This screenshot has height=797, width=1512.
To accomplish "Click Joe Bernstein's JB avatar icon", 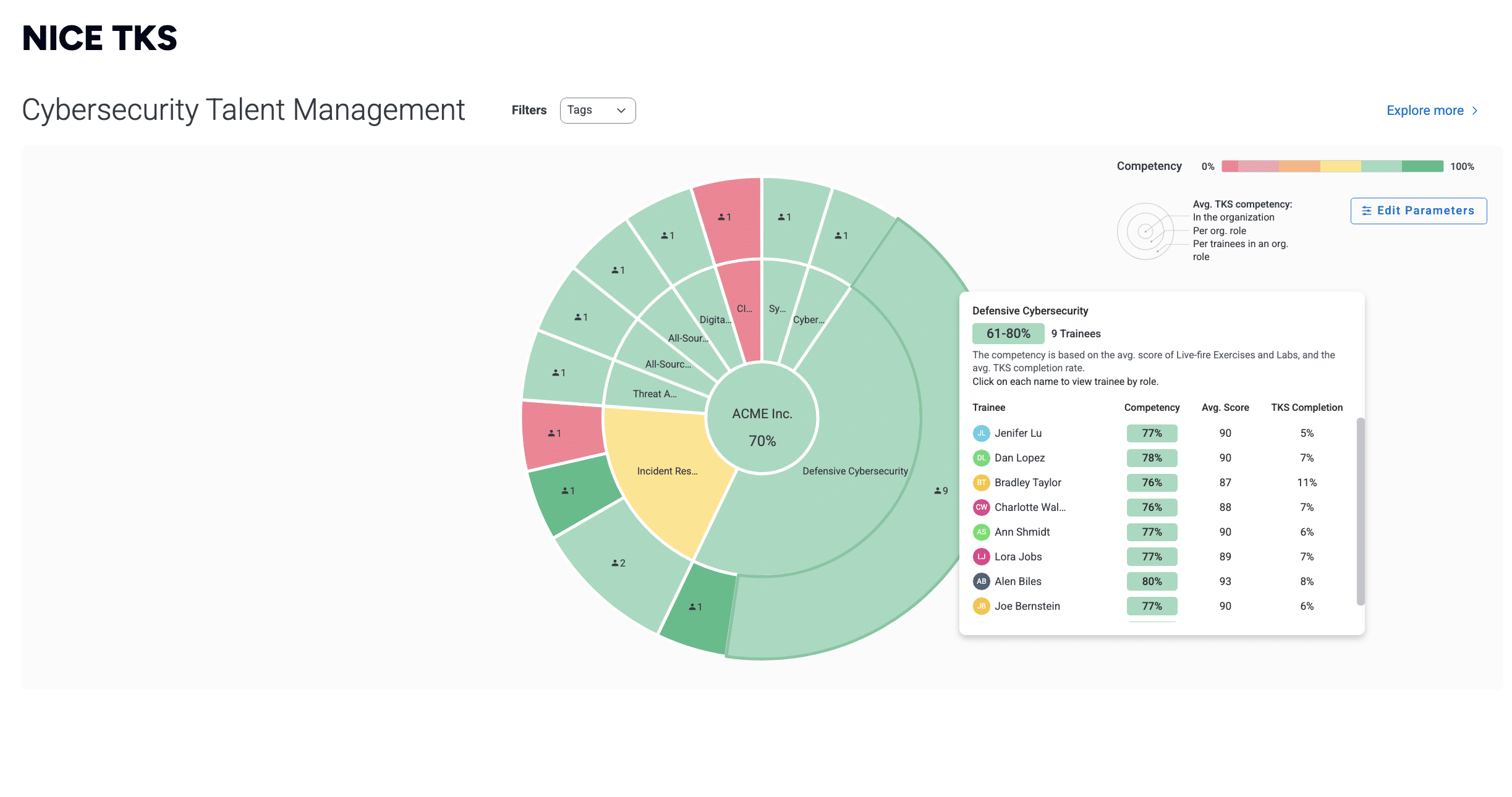I will click(981, 606).
